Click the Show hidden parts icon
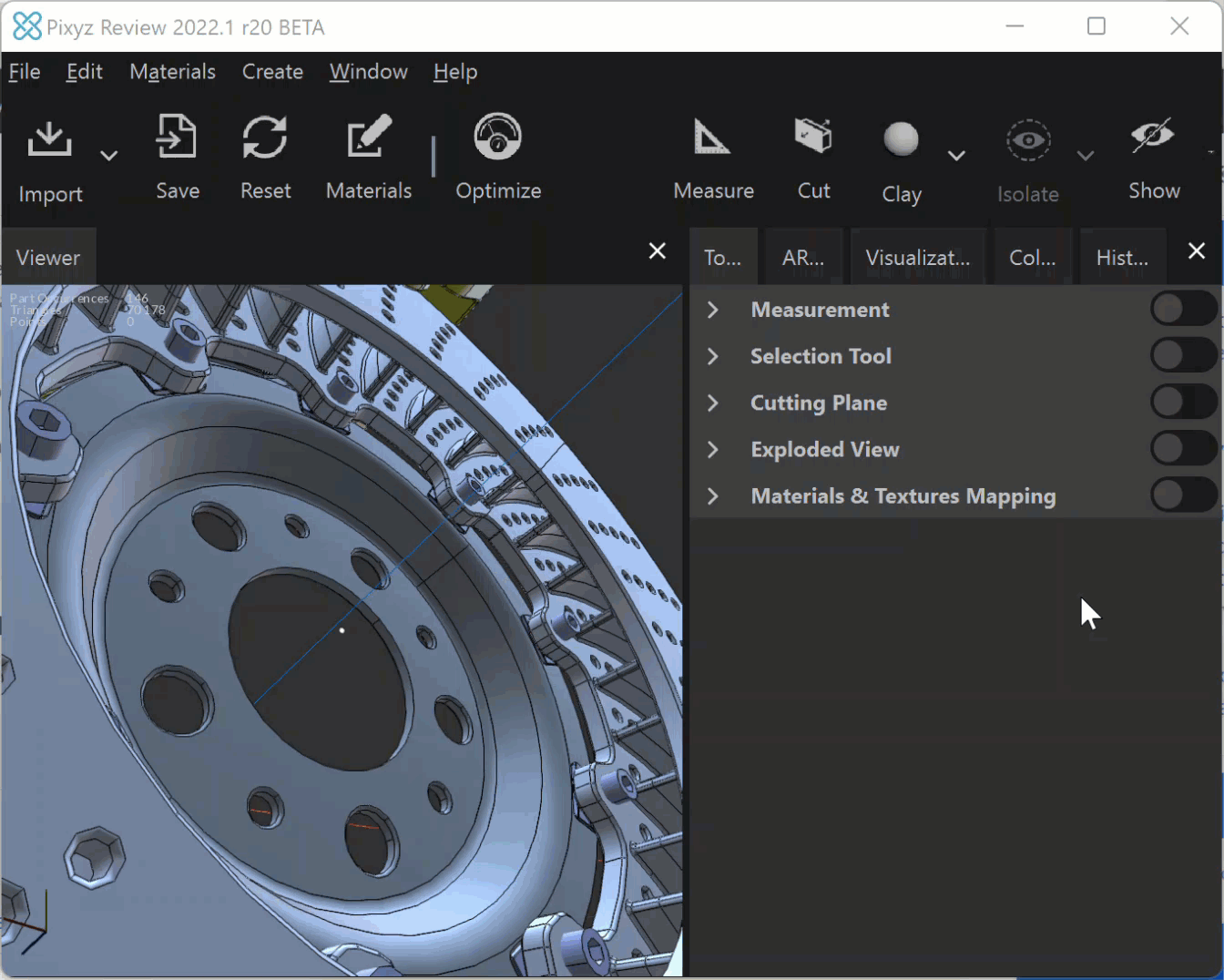 pyautogui.click(x=1153, y=136)
